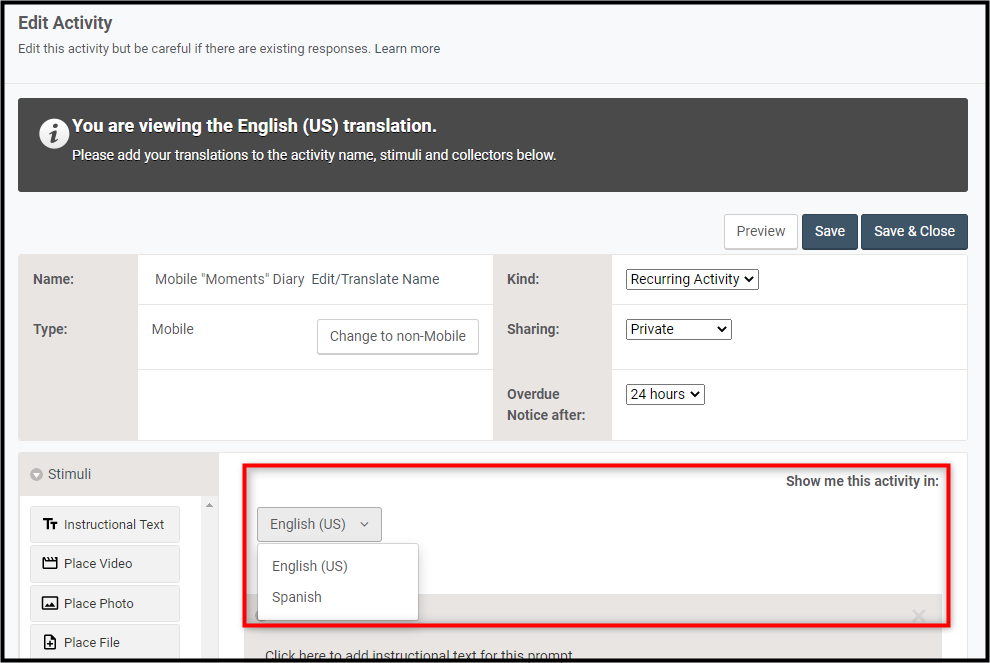
Task: Click the stimuli list scroll-up arrow
Action: pyautogui.click(x=210, y=505)
